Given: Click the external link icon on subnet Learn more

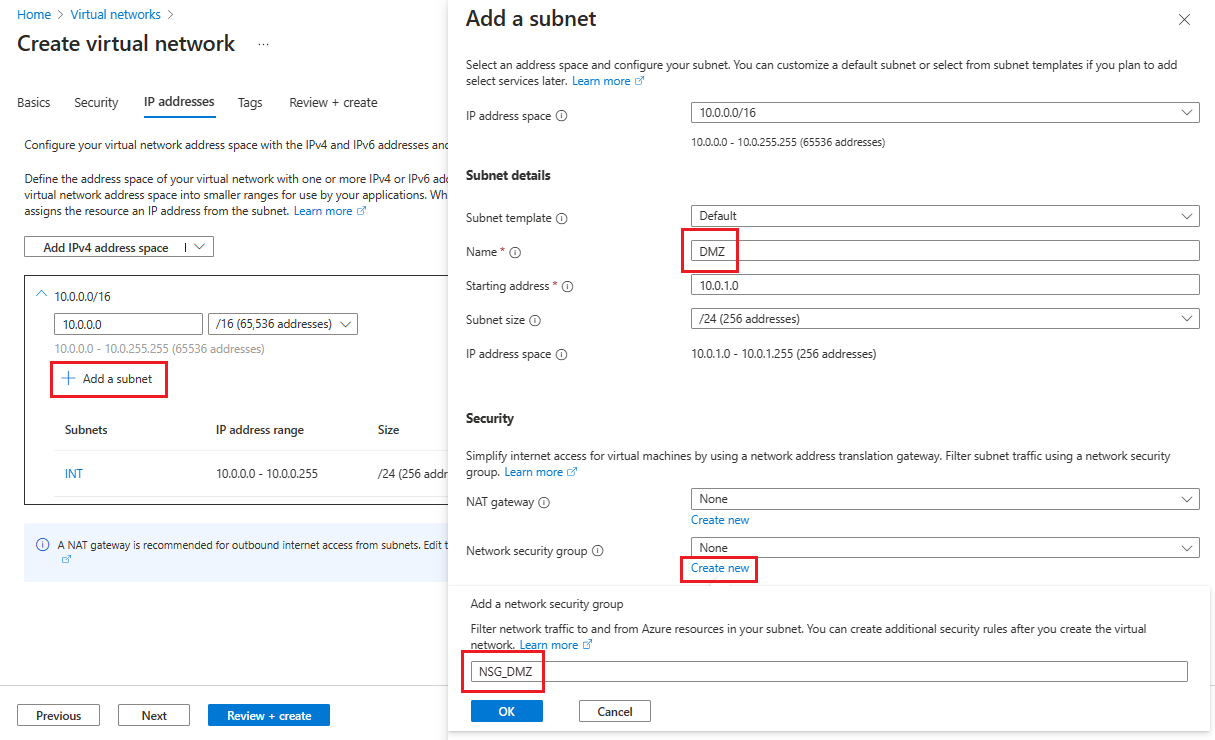Looking at the screenshot, I should (641, 80).
